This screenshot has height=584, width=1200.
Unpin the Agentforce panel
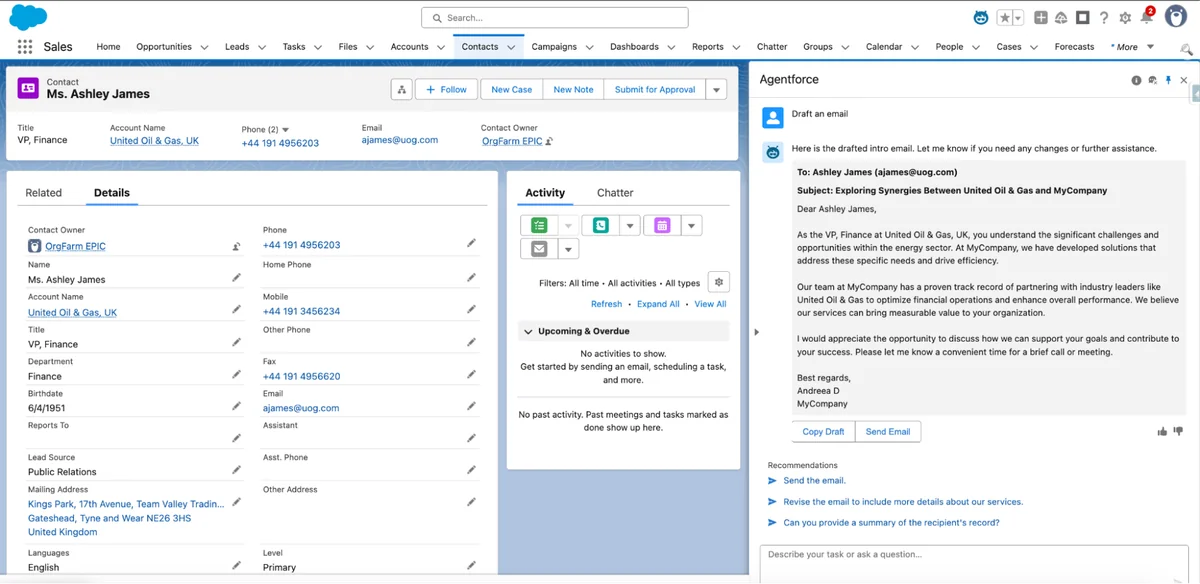point(1168,80)
